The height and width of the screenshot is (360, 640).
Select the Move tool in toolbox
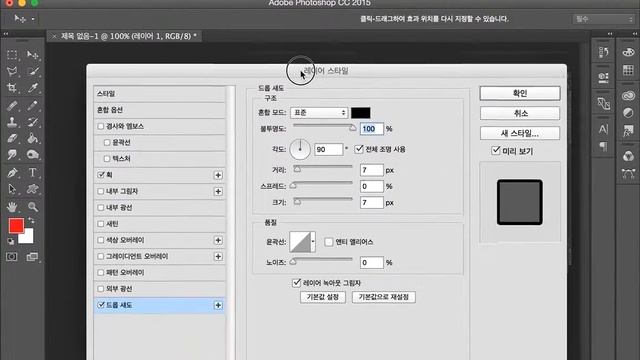pyautogui.click(x=33, y=55)
